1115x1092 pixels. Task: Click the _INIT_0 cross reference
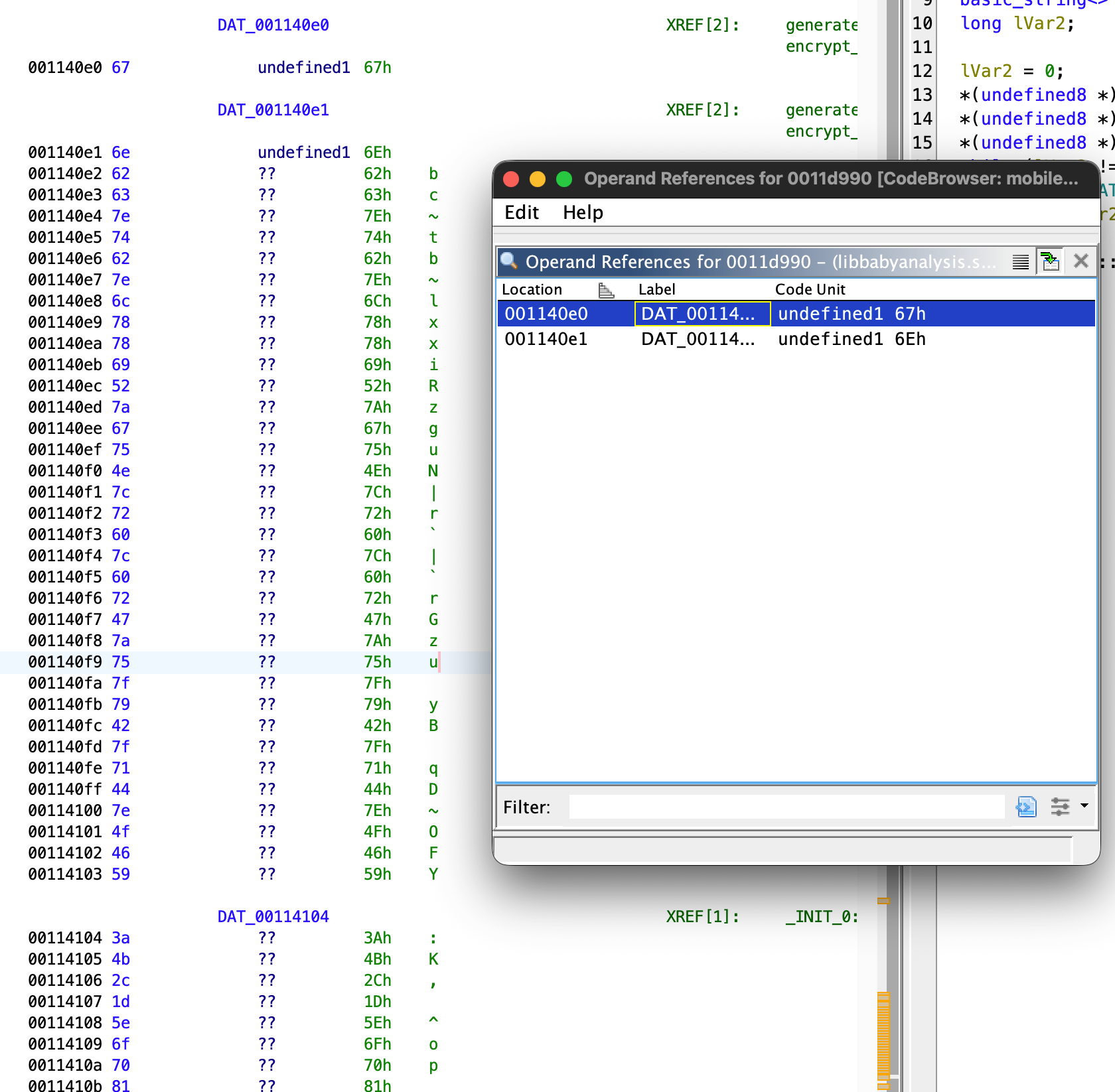[821, 917]
